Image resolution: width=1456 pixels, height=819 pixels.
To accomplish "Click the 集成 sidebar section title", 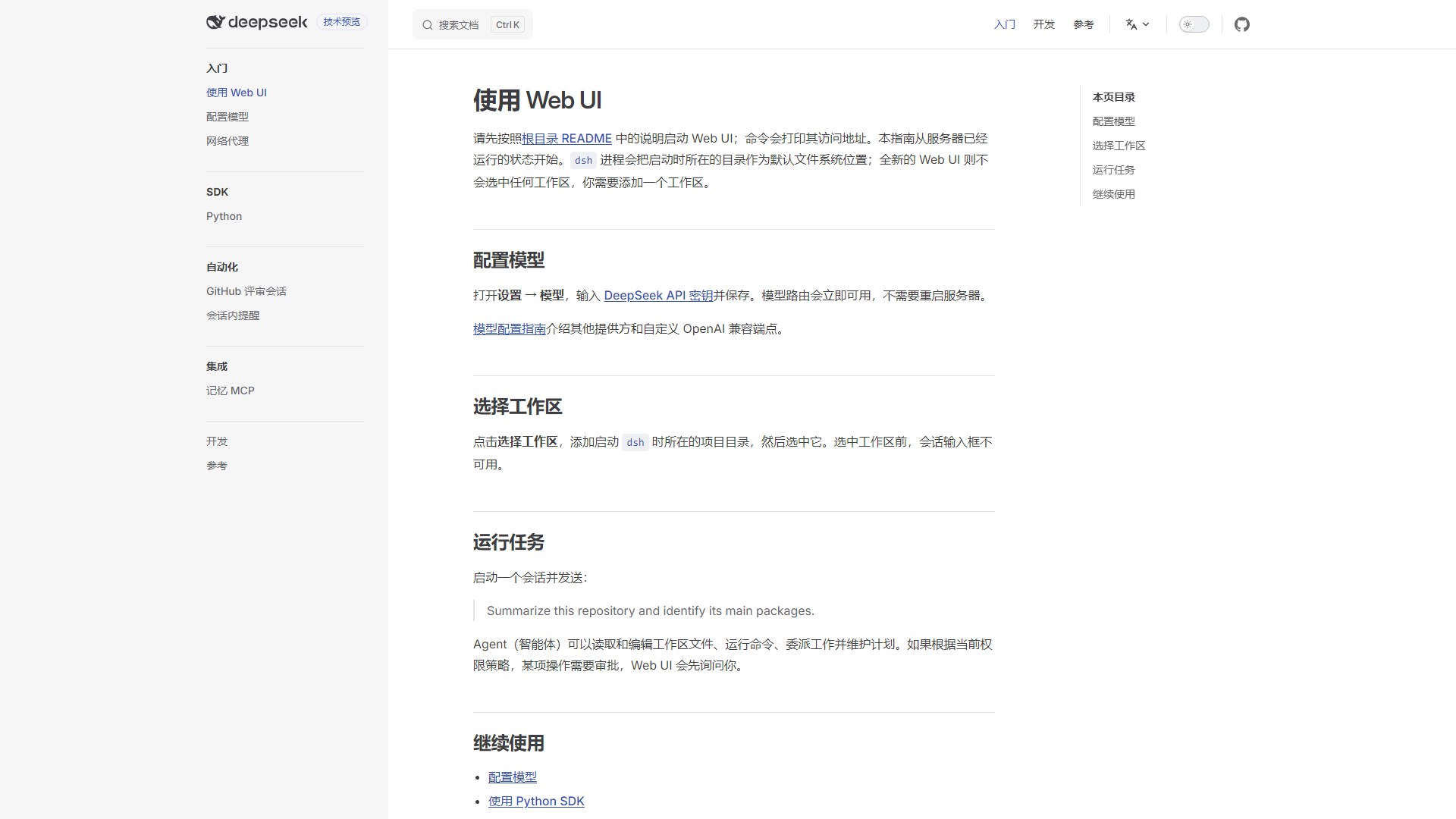I will (217, 366).
